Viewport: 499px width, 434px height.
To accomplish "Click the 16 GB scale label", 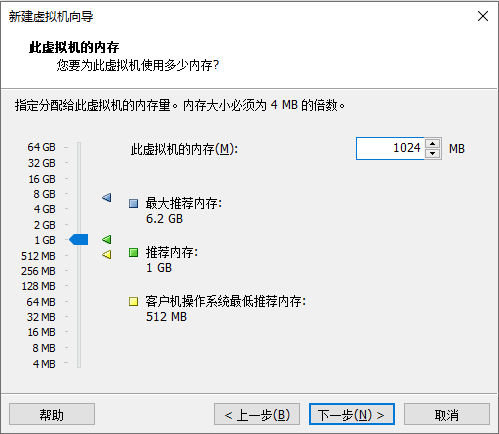I will coord(42,179).
